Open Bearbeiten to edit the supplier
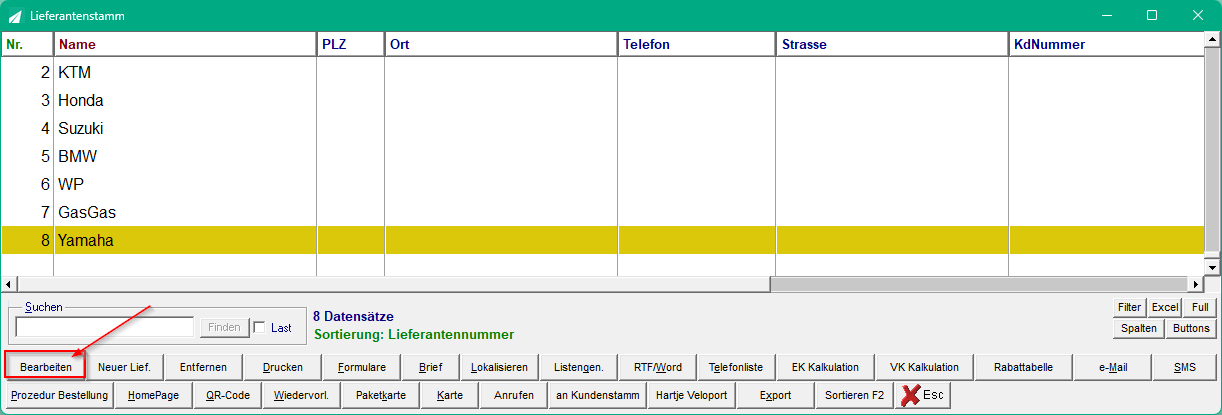The width and height of the screenshot is (1222, 415). 45,367
